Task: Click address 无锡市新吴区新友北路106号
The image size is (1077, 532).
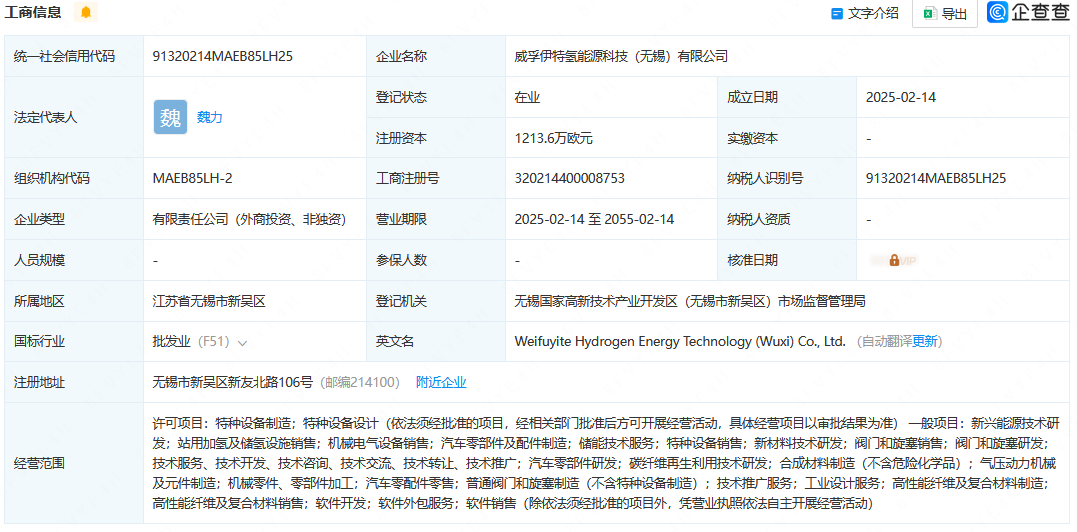Action: point(232,382)
